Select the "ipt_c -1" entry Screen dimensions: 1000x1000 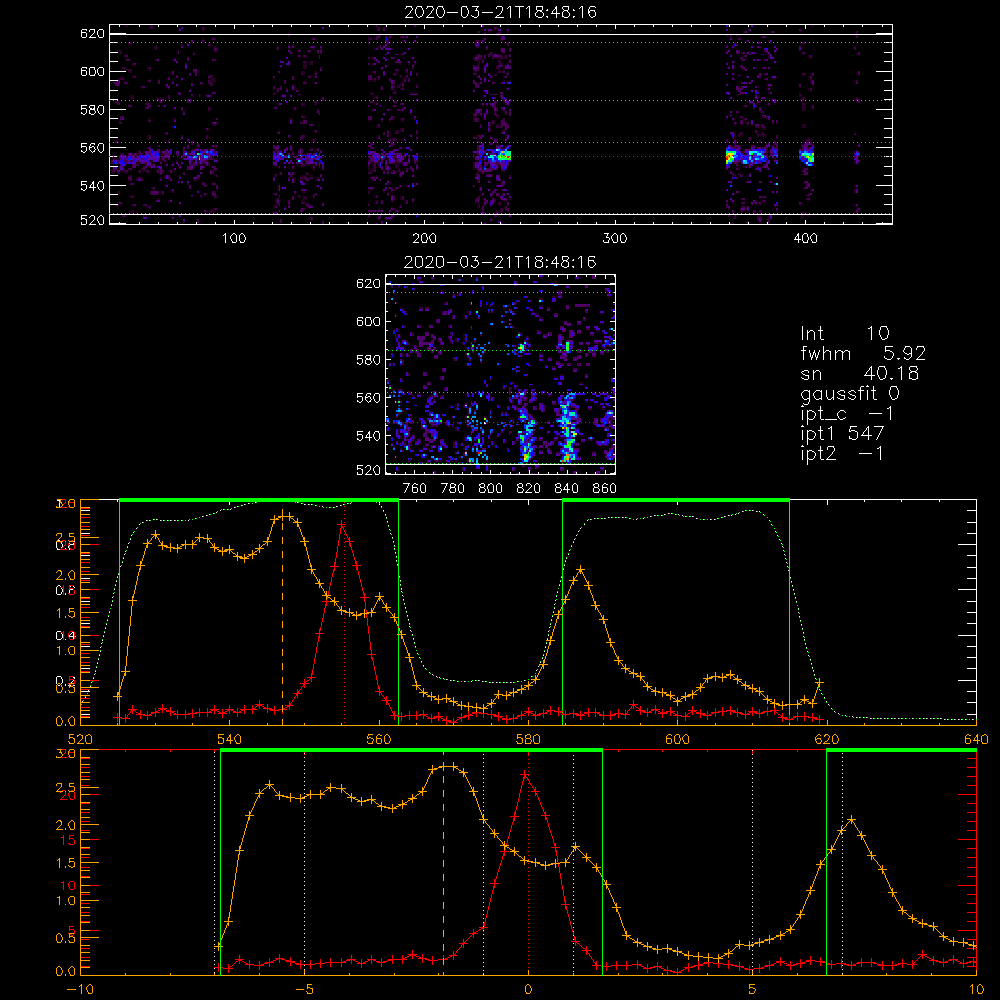848,414
